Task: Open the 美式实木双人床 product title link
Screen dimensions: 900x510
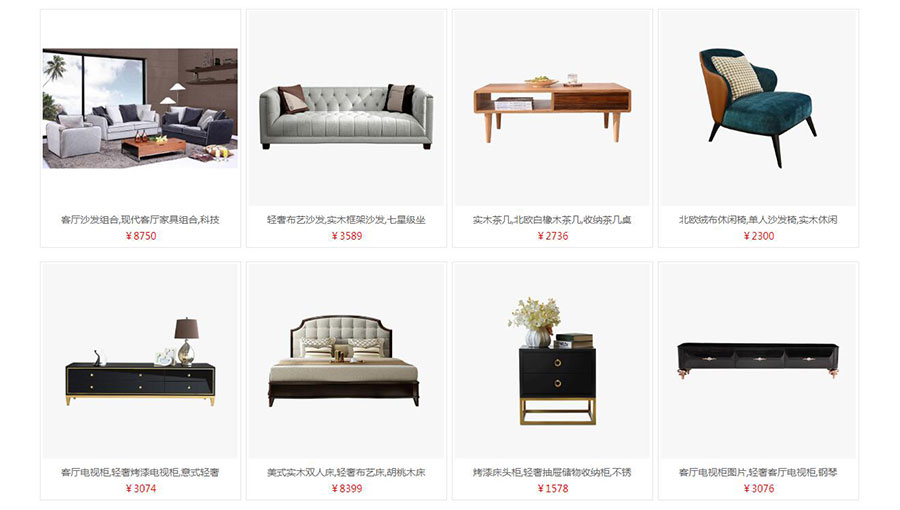Action: [346, 473]
